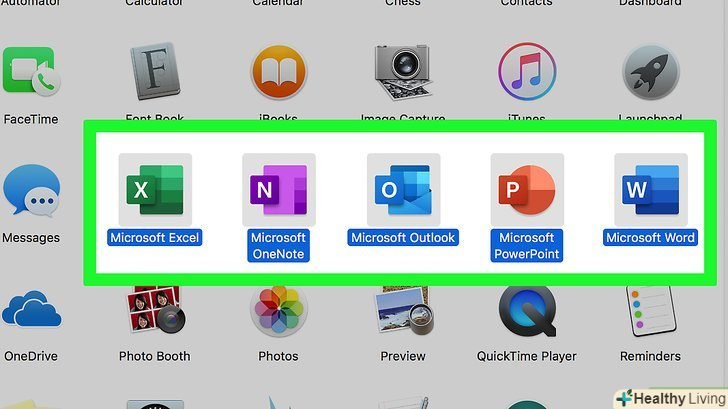Click the Messages name label
Viewport: 728px width, 409px height.
31,238
